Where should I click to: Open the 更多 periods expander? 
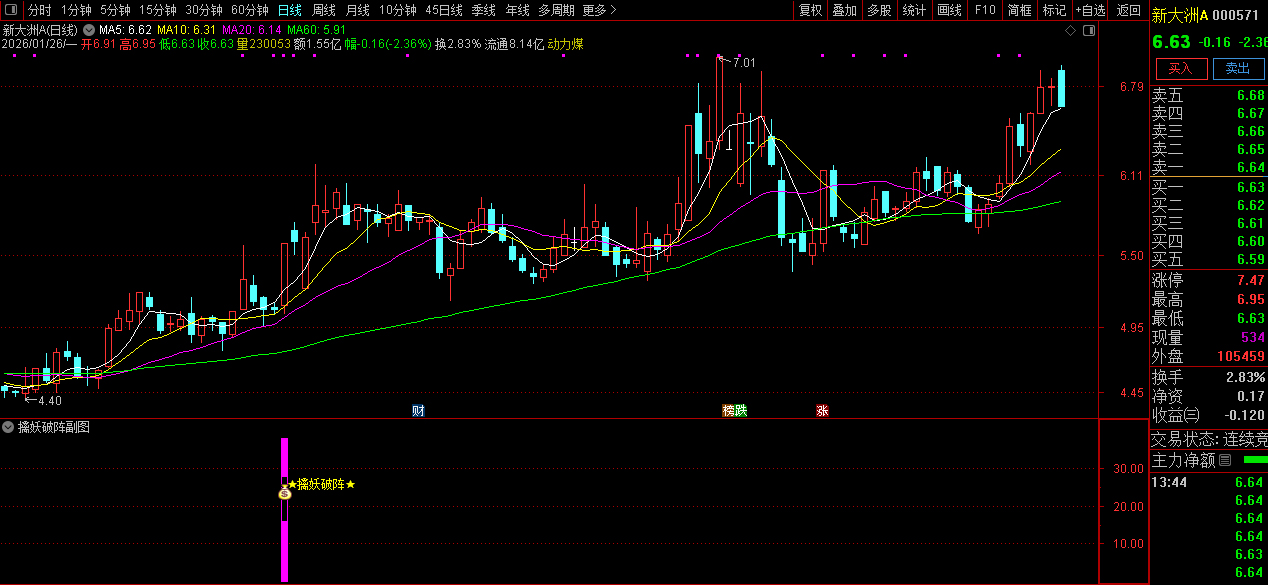[x=599, y=10]
